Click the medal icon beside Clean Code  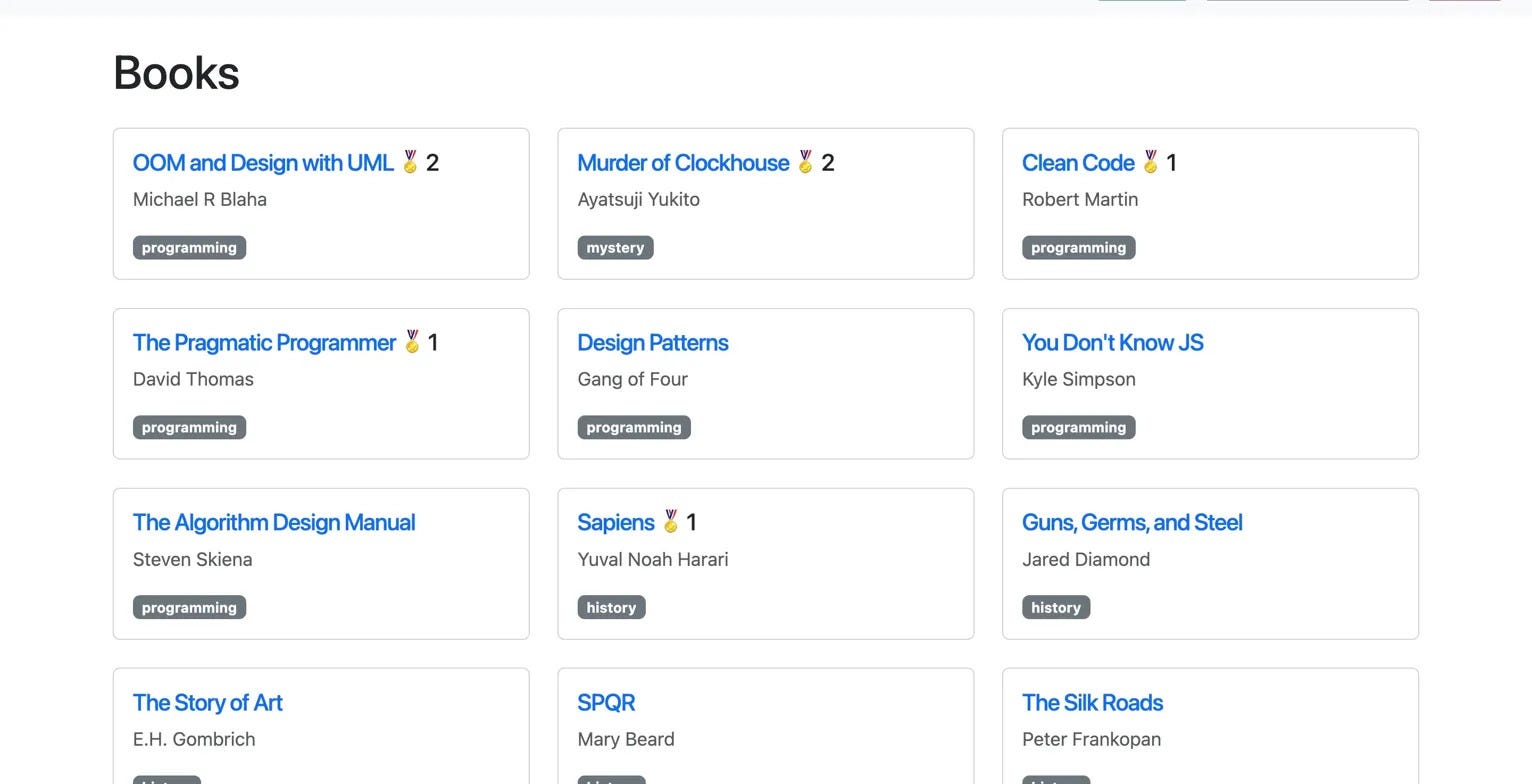tap(1151, 162)
